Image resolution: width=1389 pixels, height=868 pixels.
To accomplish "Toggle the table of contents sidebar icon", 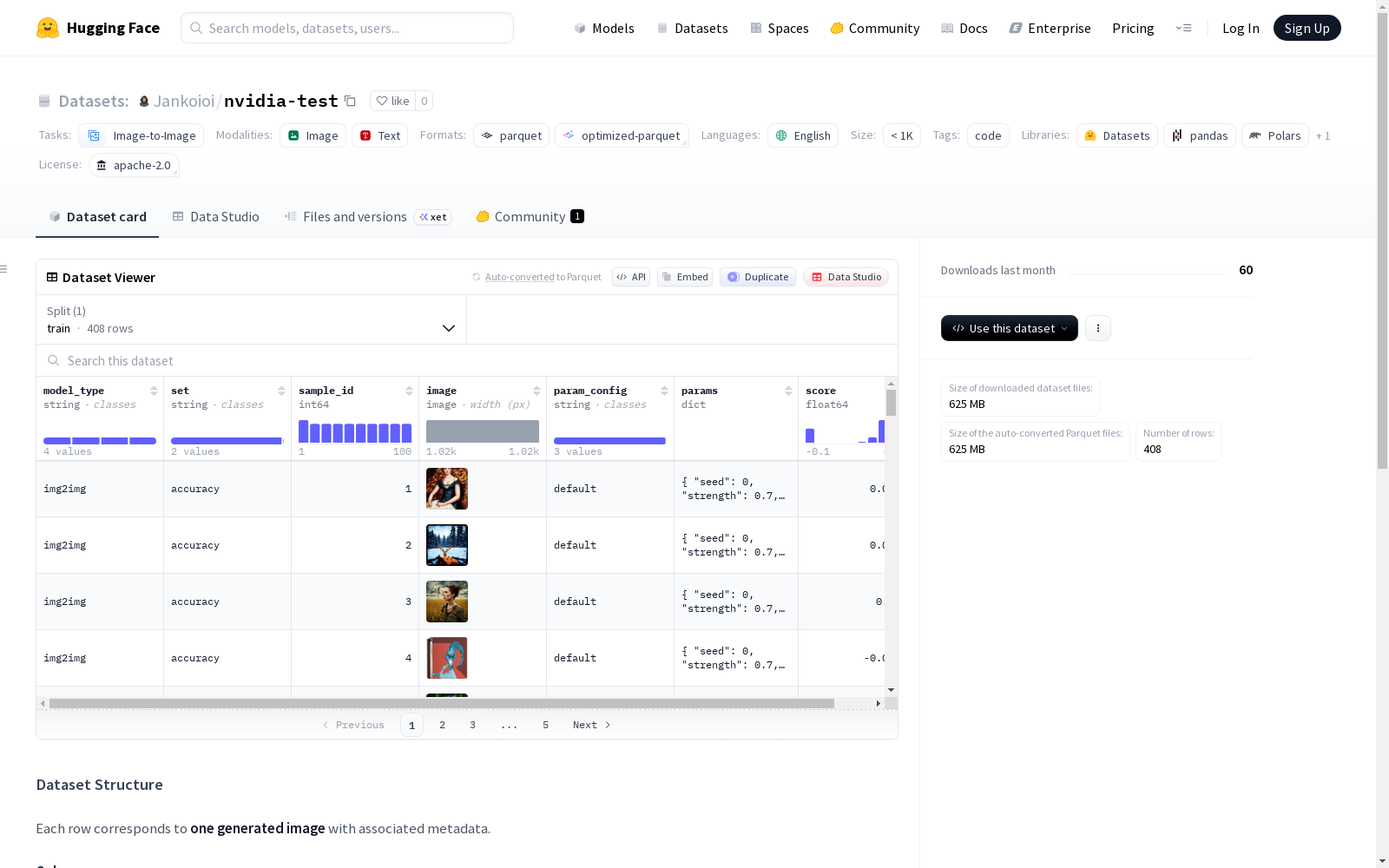I will 4,269.
